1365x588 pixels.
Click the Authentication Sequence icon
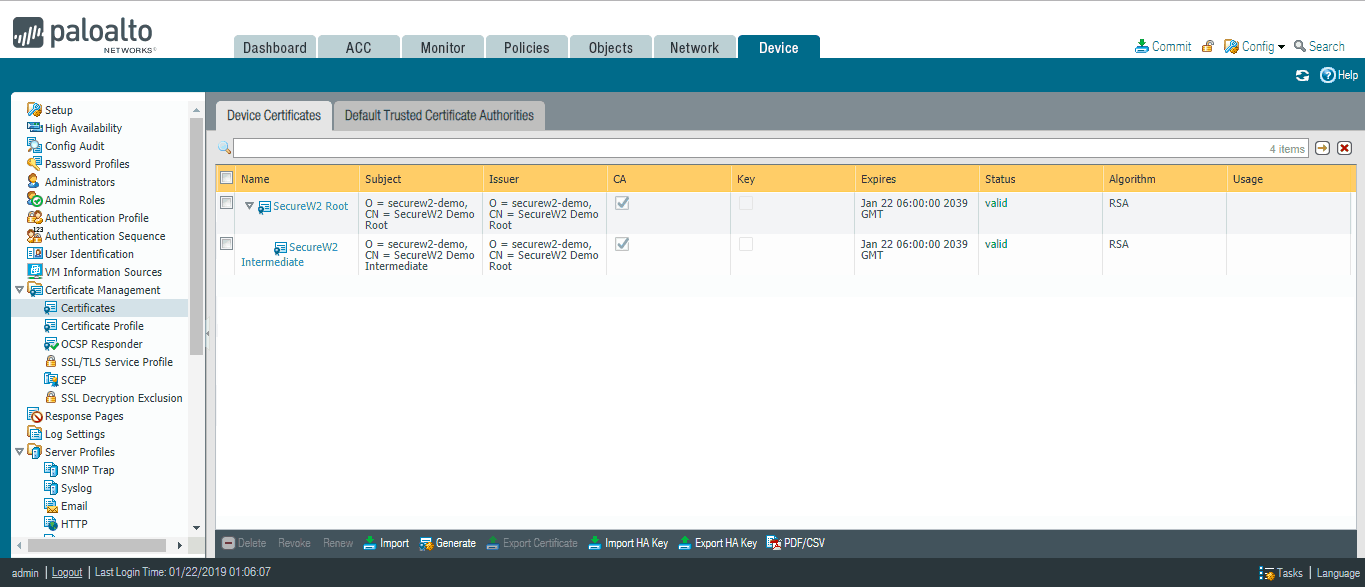pos(34,236)
